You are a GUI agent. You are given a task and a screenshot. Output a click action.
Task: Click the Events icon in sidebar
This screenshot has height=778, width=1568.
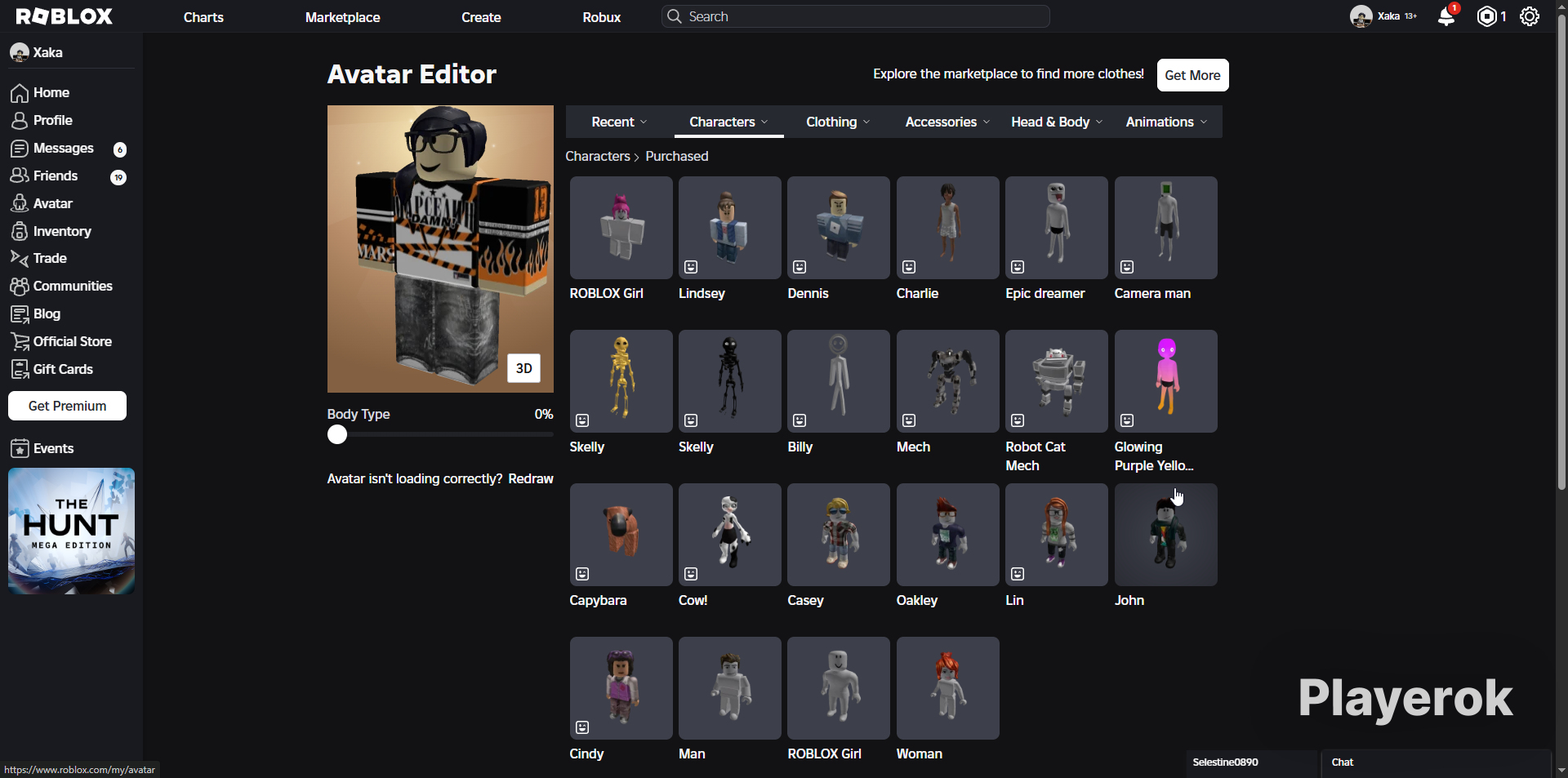click(x=20, y=449)
